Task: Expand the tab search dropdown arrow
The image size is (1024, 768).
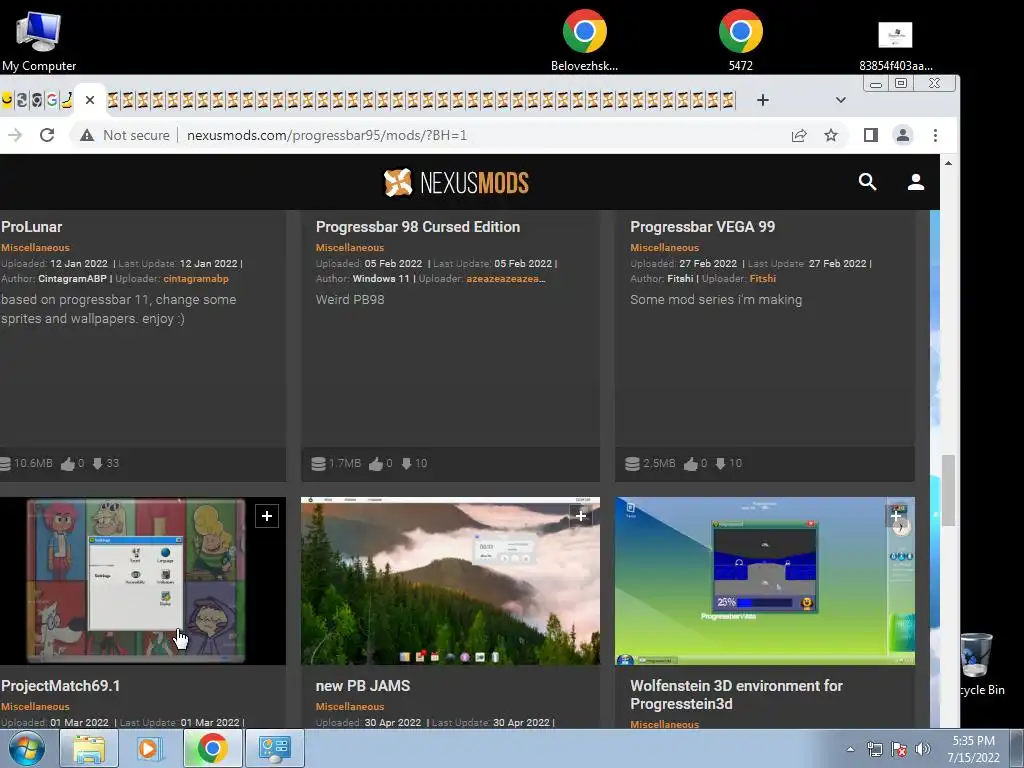Action: (x=840, y=100)
